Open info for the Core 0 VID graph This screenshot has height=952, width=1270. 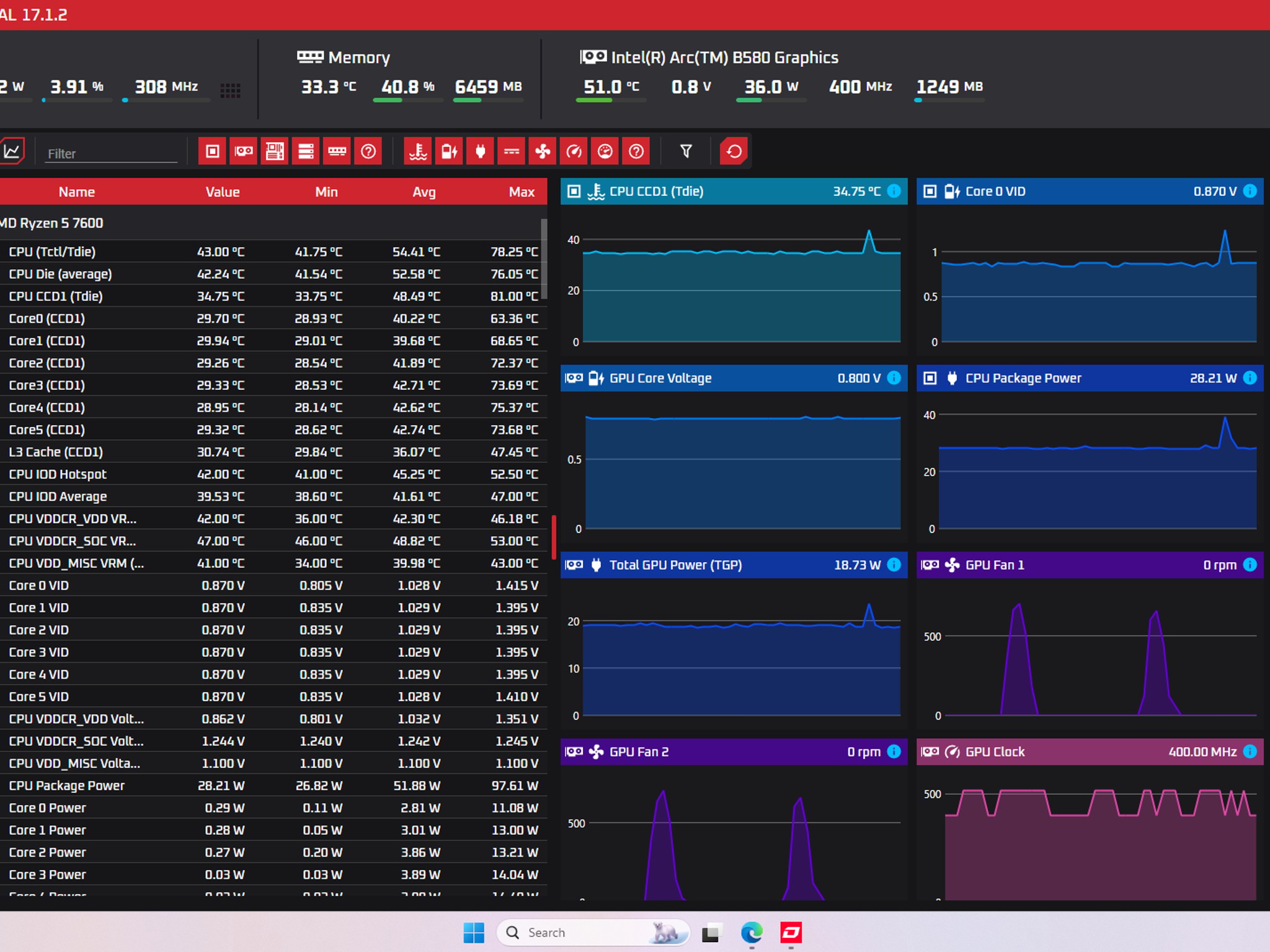click(1250, 191)
